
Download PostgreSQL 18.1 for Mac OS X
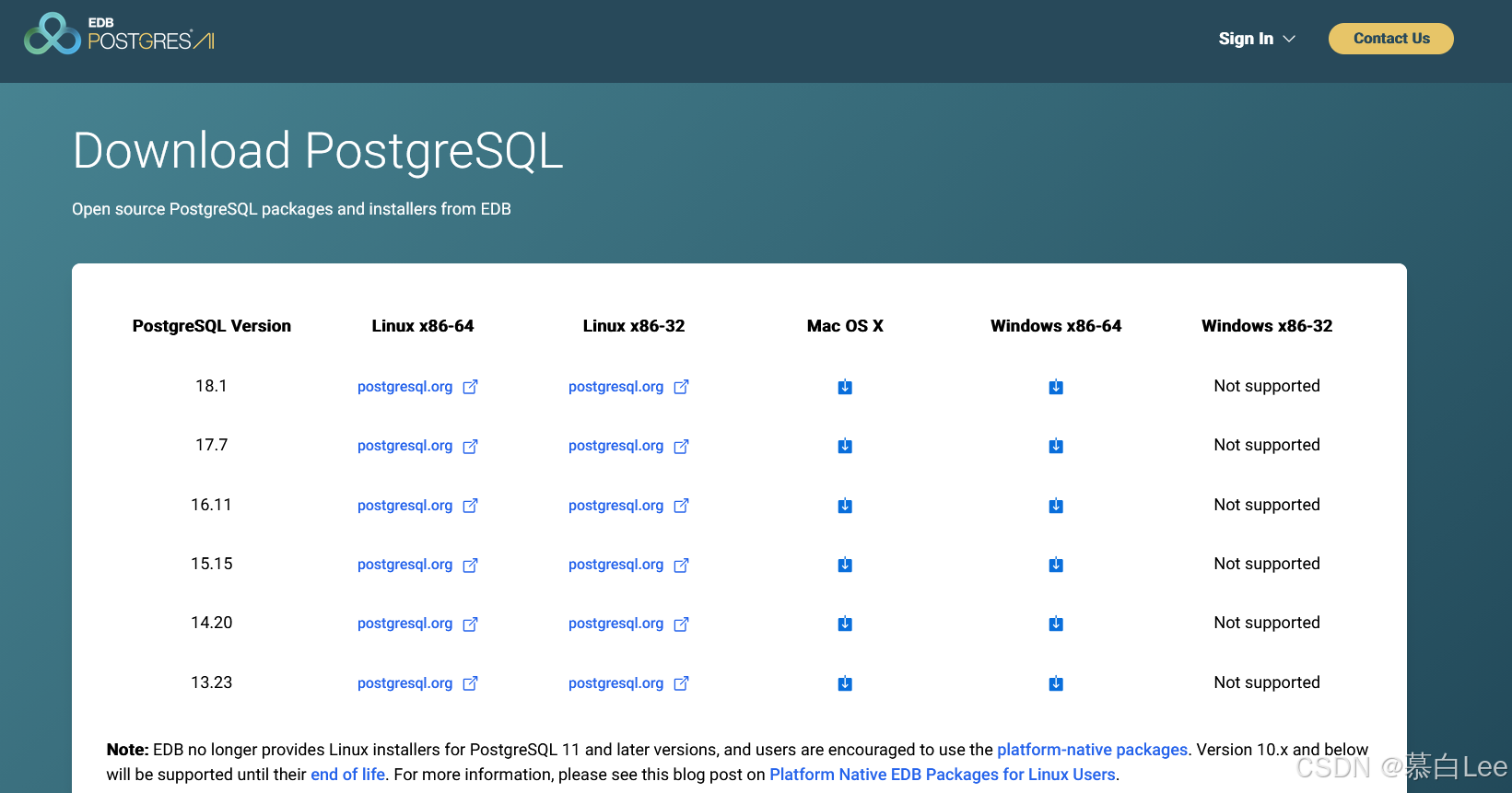845,387
